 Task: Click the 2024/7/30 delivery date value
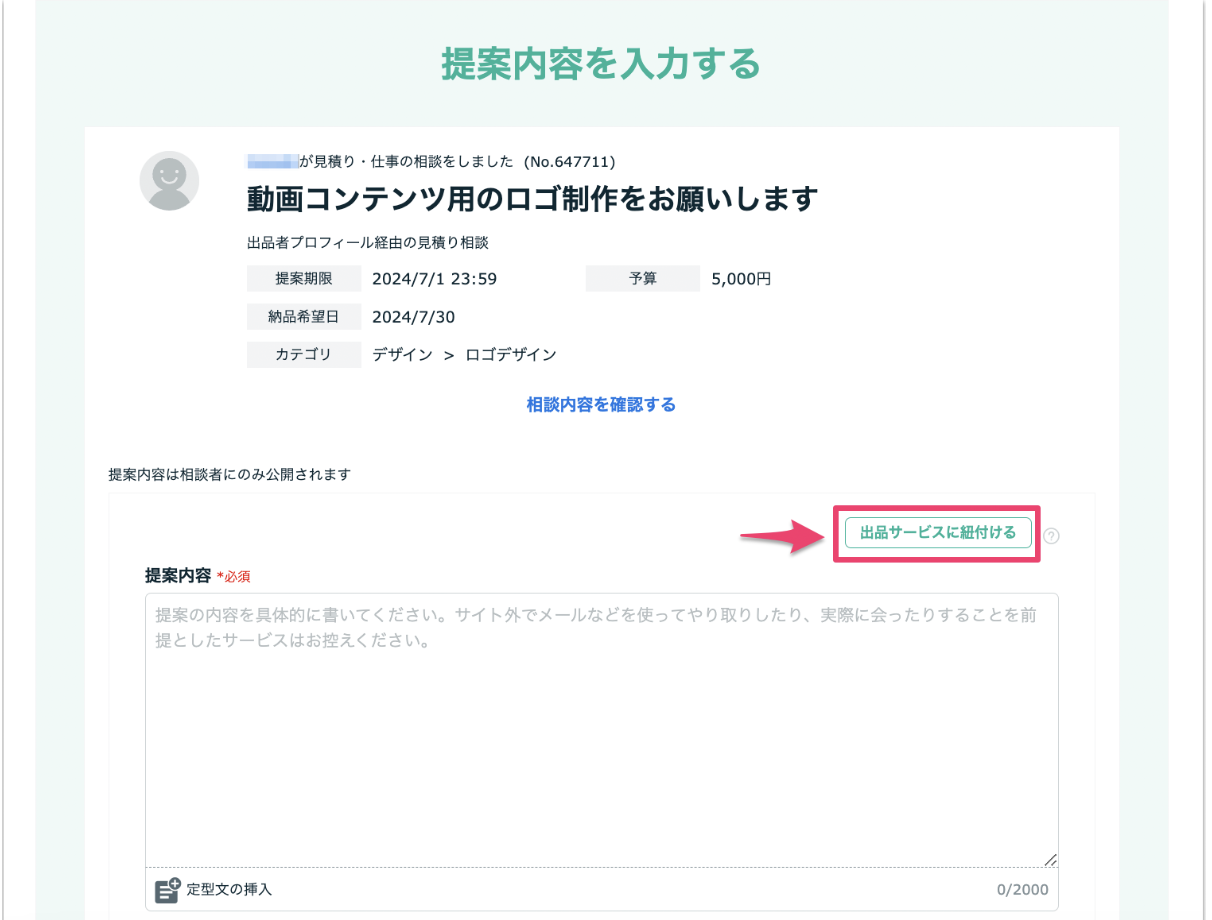[x=413, y=317]
